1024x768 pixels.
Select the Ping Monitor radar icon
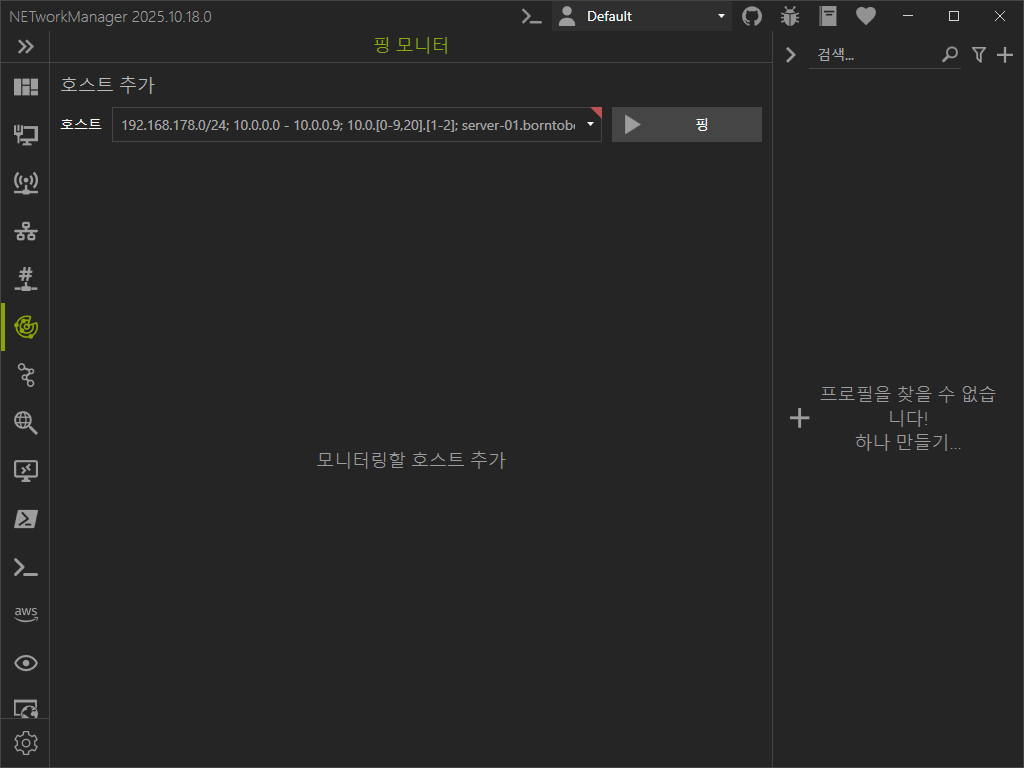click(25, 327)
